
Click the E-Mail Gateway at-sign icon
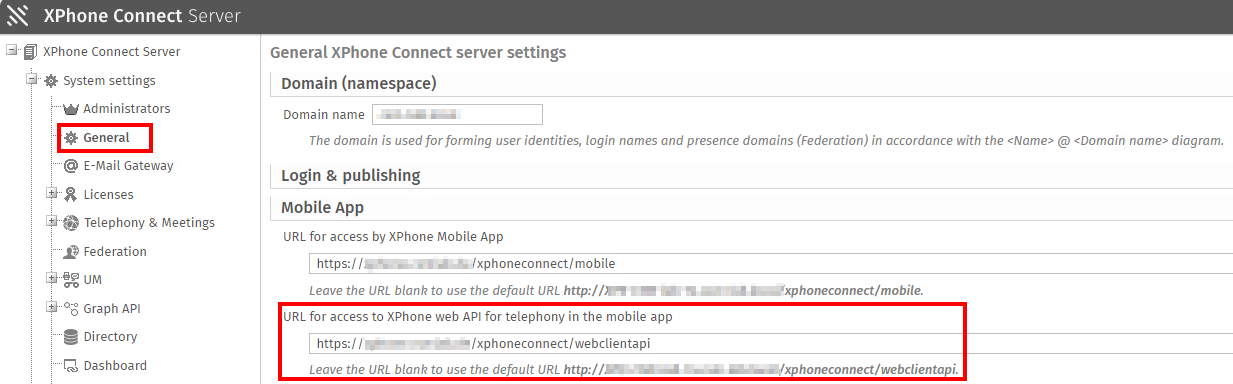pyautogui.click(x=71, y=165)
